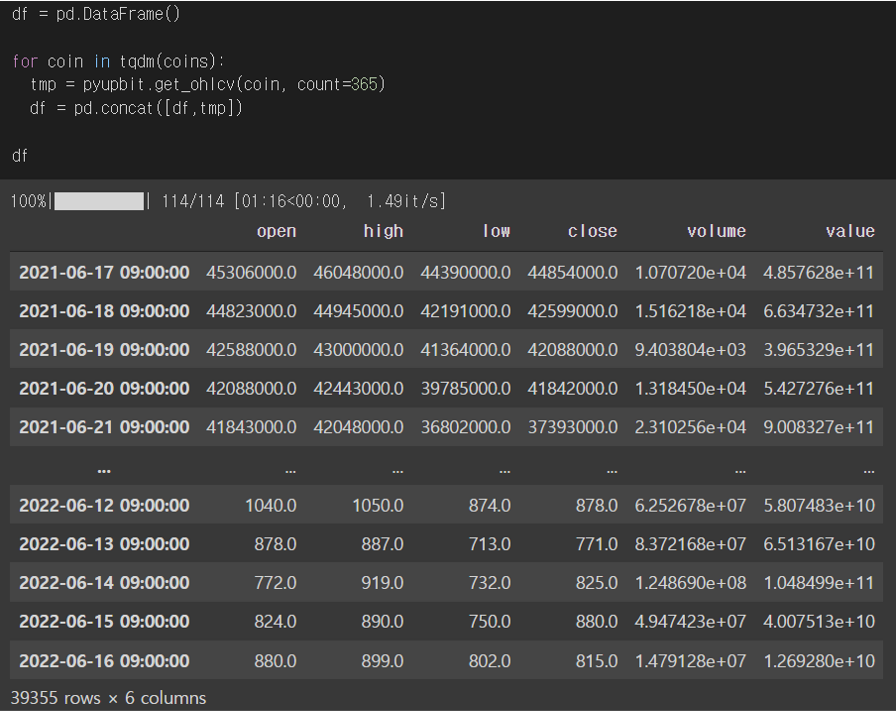The height and width of the screenshot is (711, 896).
Task: Select row index 2021-06-18 09:00:00
Action: point(104,311)
